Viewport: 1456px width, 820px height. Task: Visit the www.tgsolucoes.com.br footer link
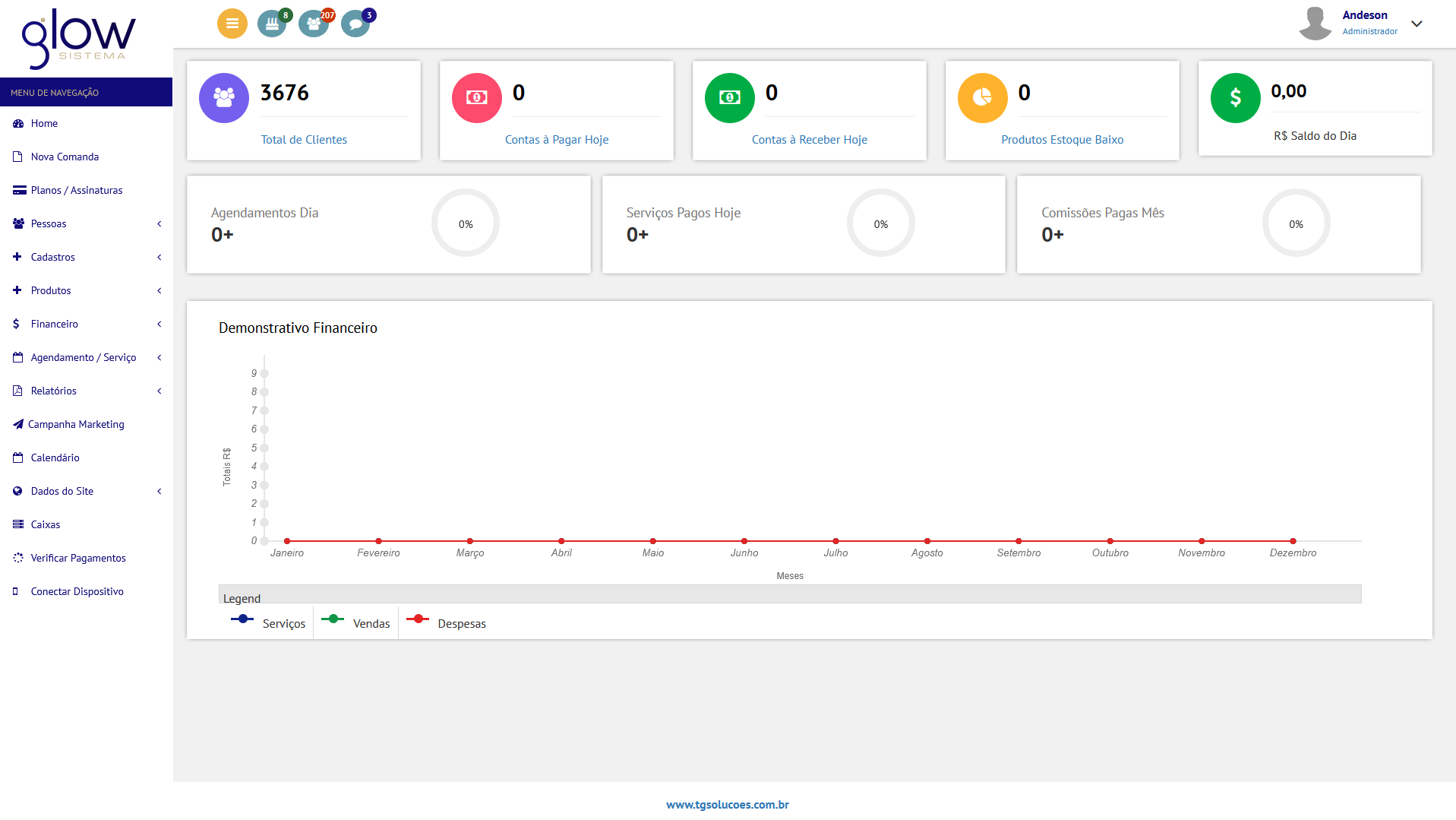coord(727,804)
